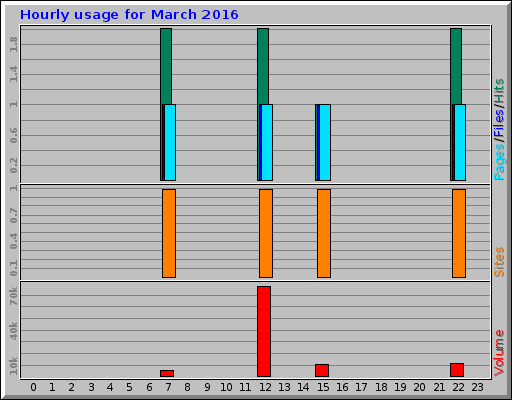This screenshot has width=512, height=400.
Task: Pick the orange Sites bar at hour 7
Action: click(x=169, y=233)
